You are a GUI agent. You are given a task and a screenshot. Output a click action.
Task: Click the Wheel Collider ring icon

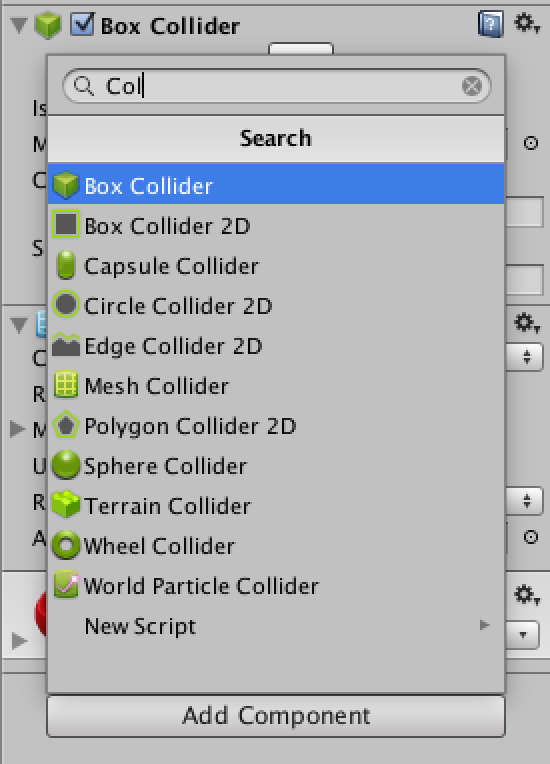[x=66, y=545]
